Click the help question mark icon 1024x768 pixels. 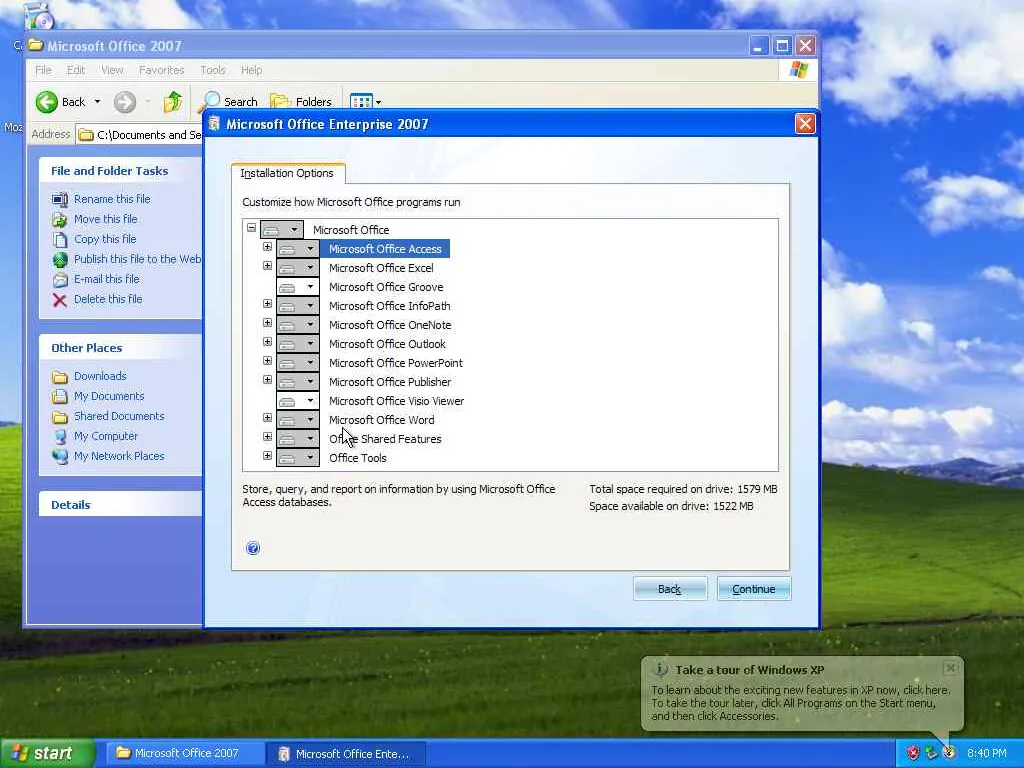[x=253, y=548]
